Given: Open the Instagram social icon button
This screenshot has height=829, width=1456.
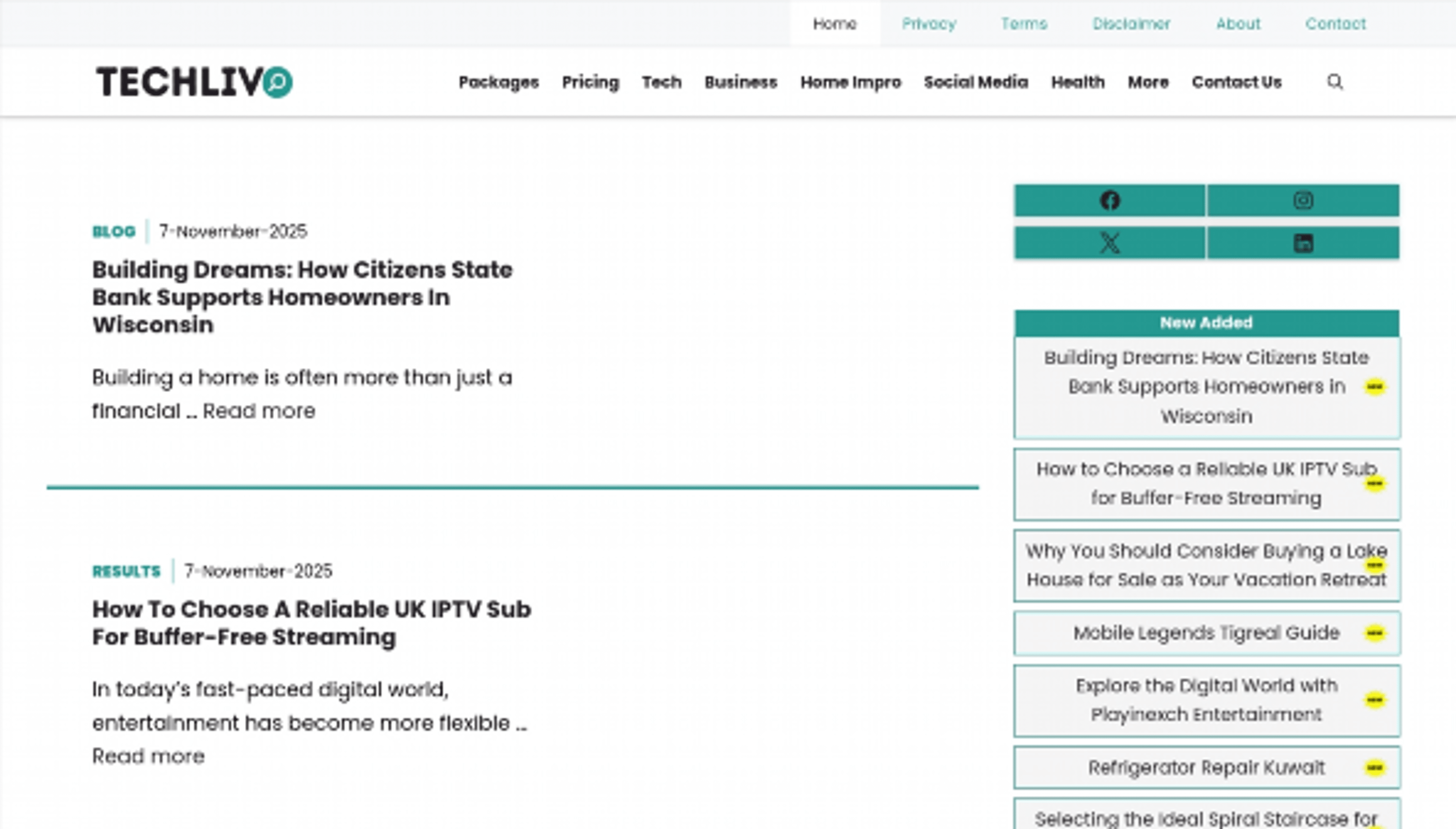Looking at the screenshot, I should coord(1303,200).
